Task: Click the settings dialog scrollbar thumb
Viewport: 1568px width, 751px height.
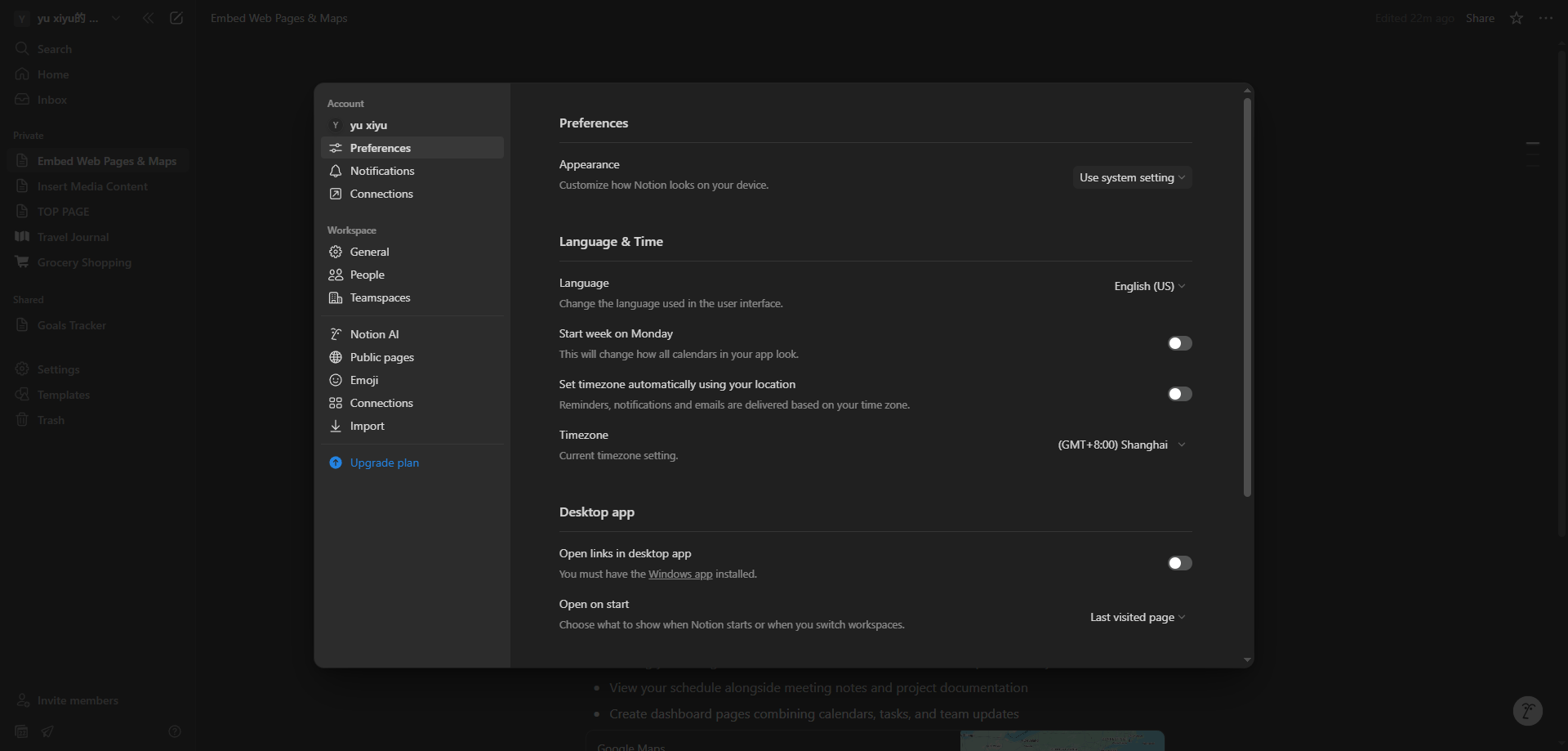Action: pyautogui.click(x=1247, y=297)
